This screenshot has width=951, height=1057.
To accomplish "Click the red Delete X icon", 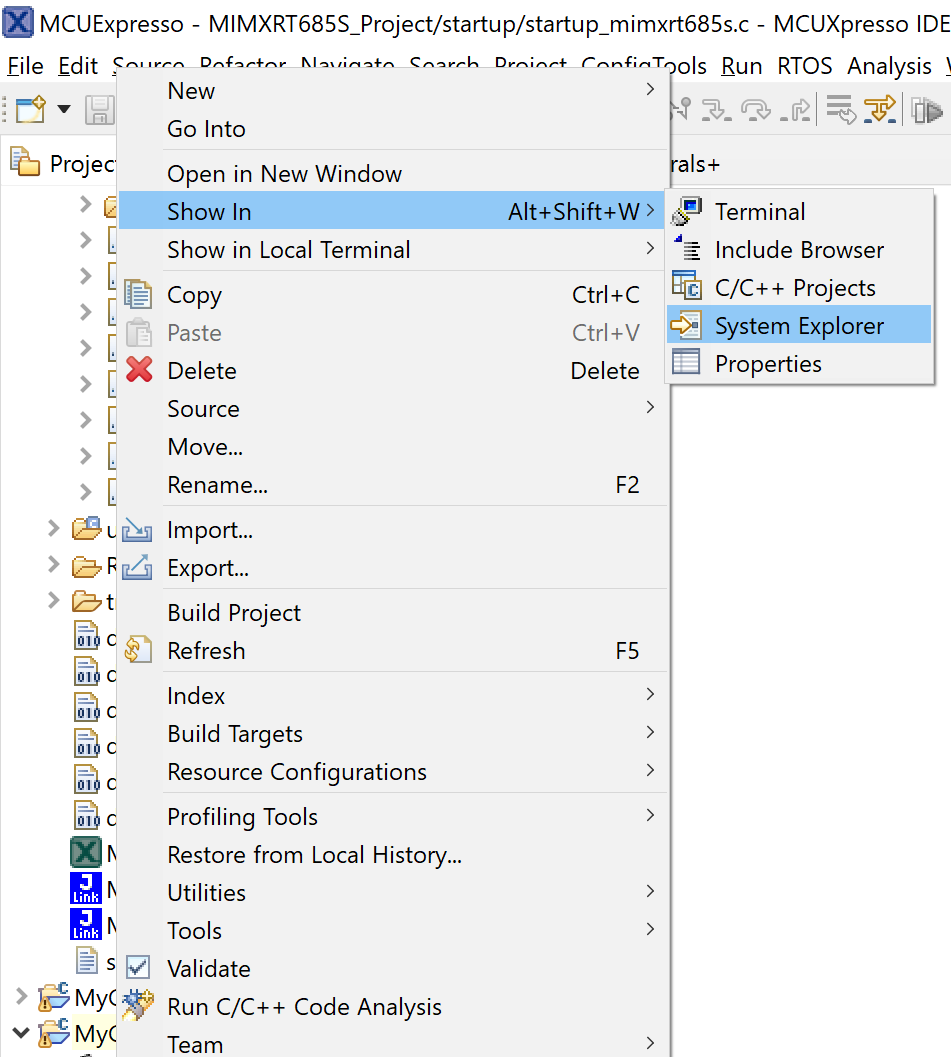I will [139, 371].
